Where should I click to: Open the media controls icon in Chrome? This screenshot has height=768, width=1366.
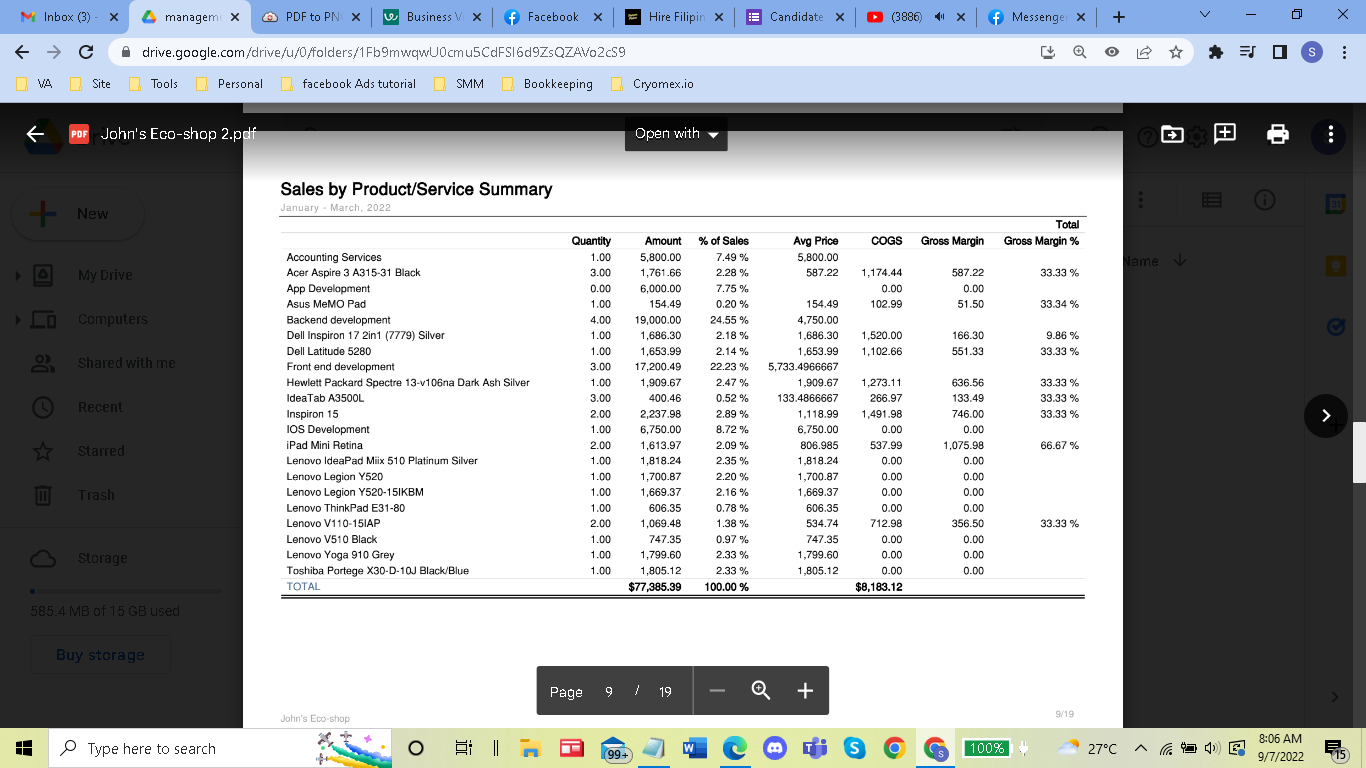coord(1248,52)
